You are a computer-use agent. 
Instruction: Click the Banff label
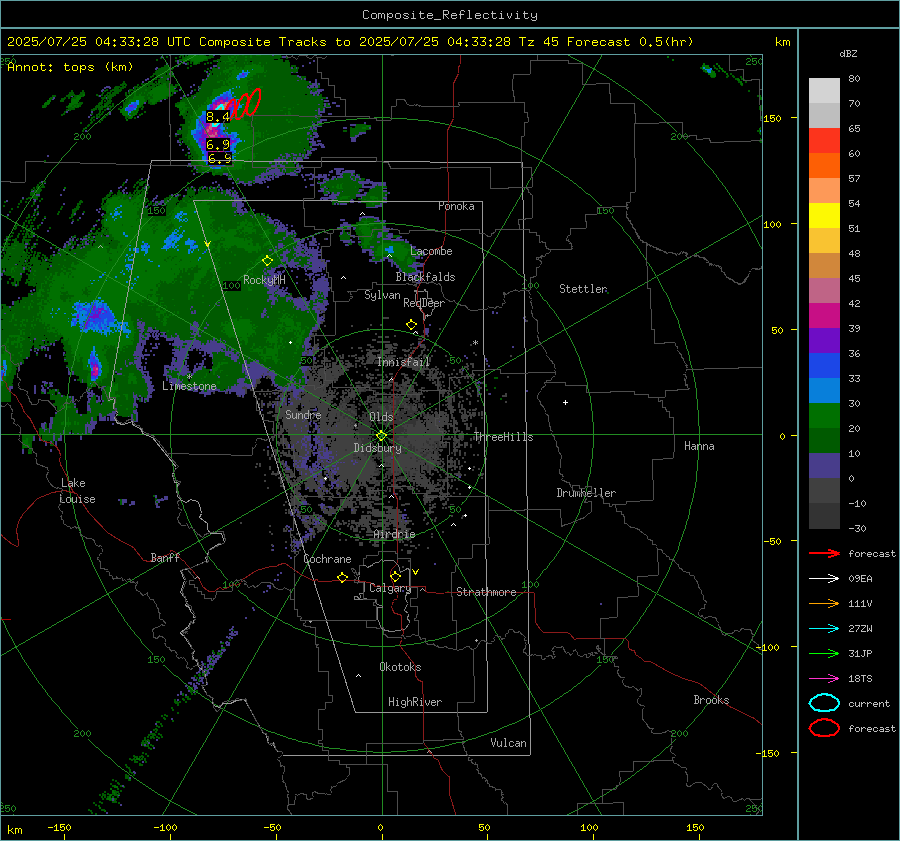click(x=165, y=558)
